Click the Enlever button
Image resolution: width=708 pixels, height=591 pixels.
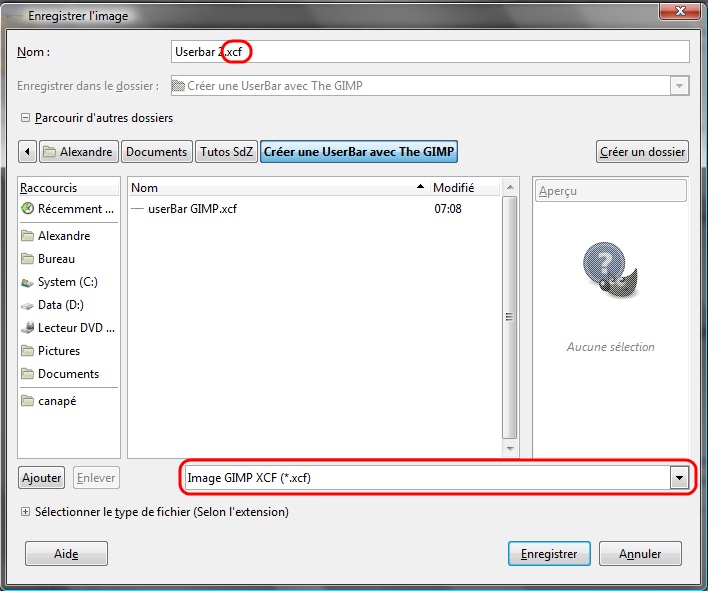(96, 478)
